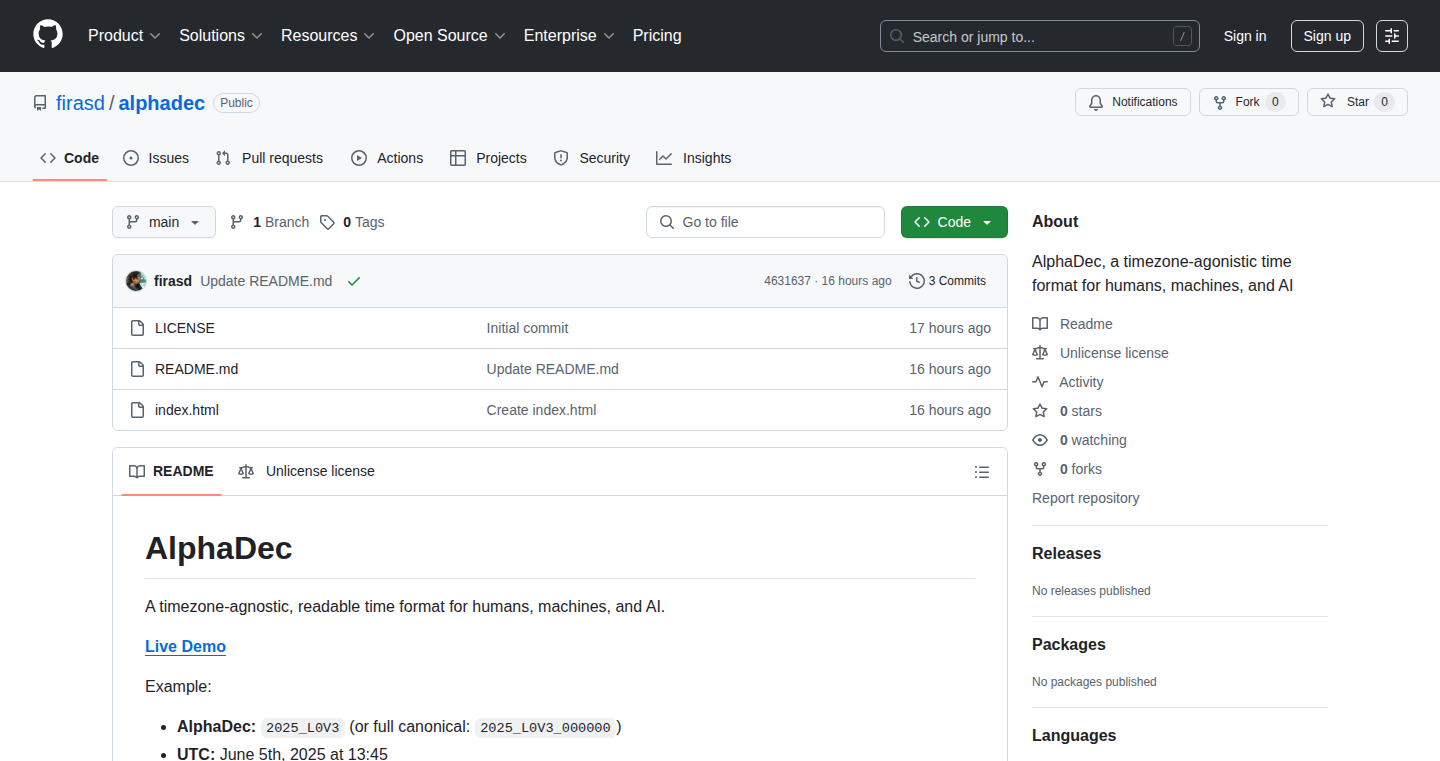Viewport: 1440px width, 761px height.
Task: View the 0 stars link
Action: point(1067,411)
